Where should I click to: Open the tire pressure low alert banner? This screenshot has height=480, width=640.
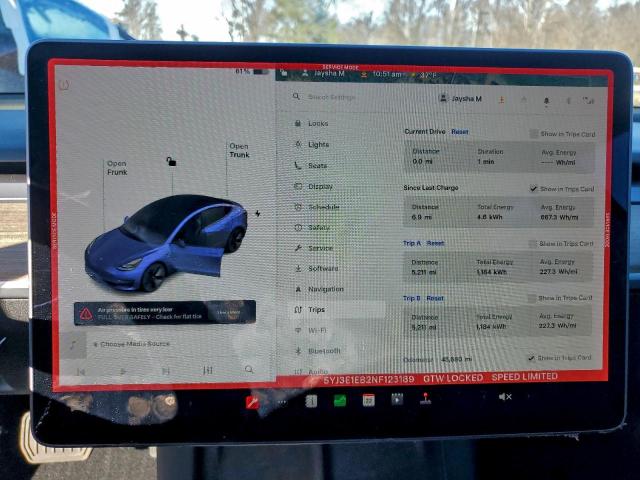(165, 313)
